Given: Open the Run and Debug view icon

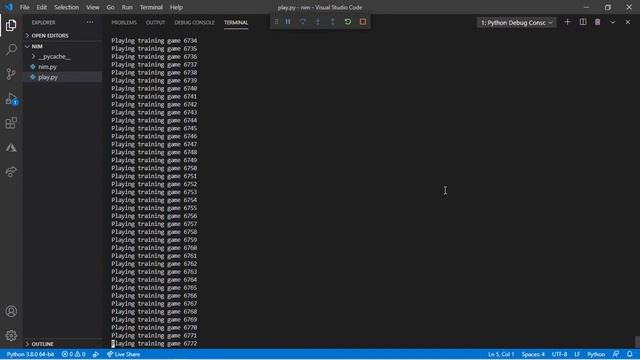Looking at the screenshot, I should click(x=11, y=99).
